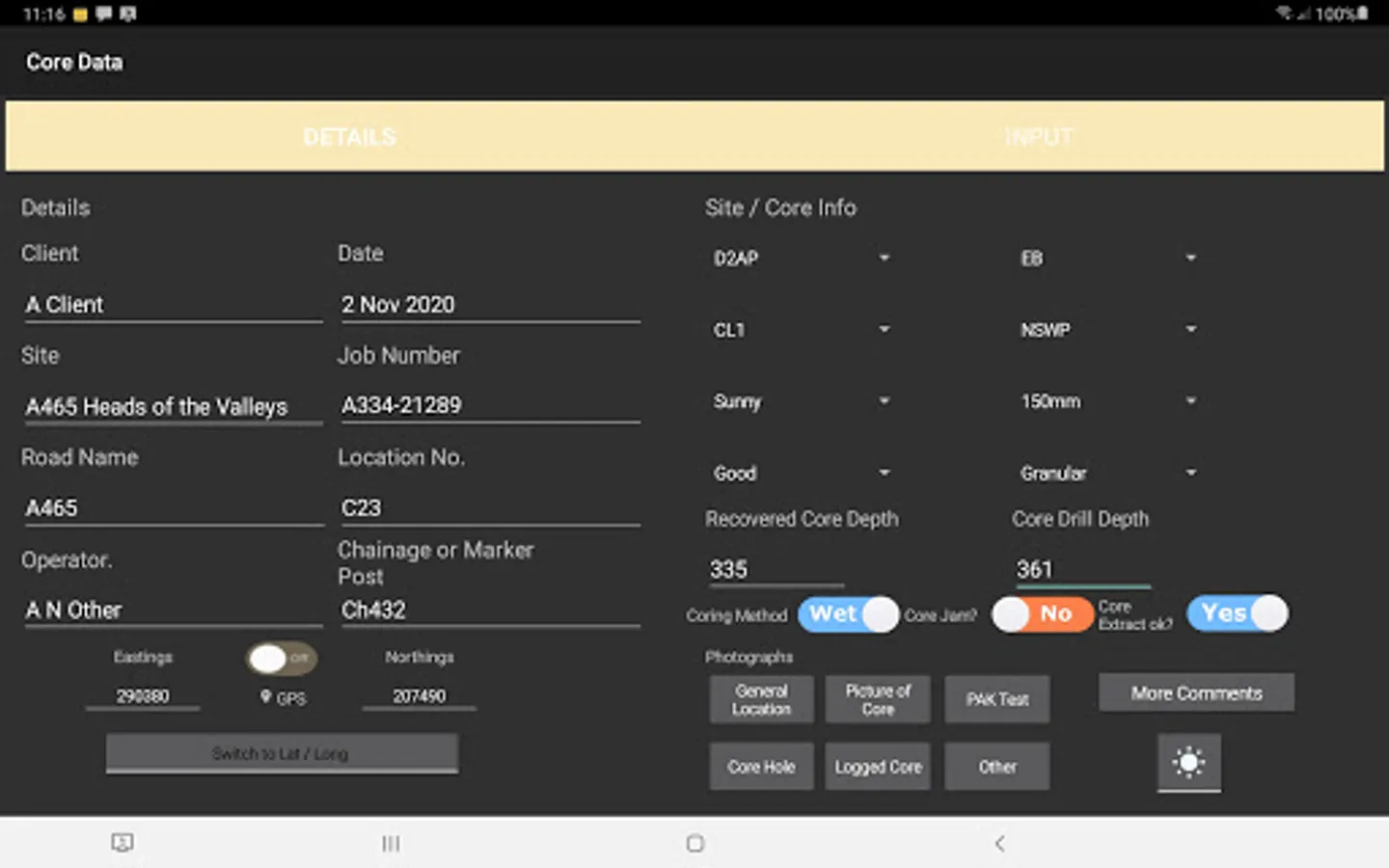
Task: Tap the home navigation button
Action: pos(694,844)
